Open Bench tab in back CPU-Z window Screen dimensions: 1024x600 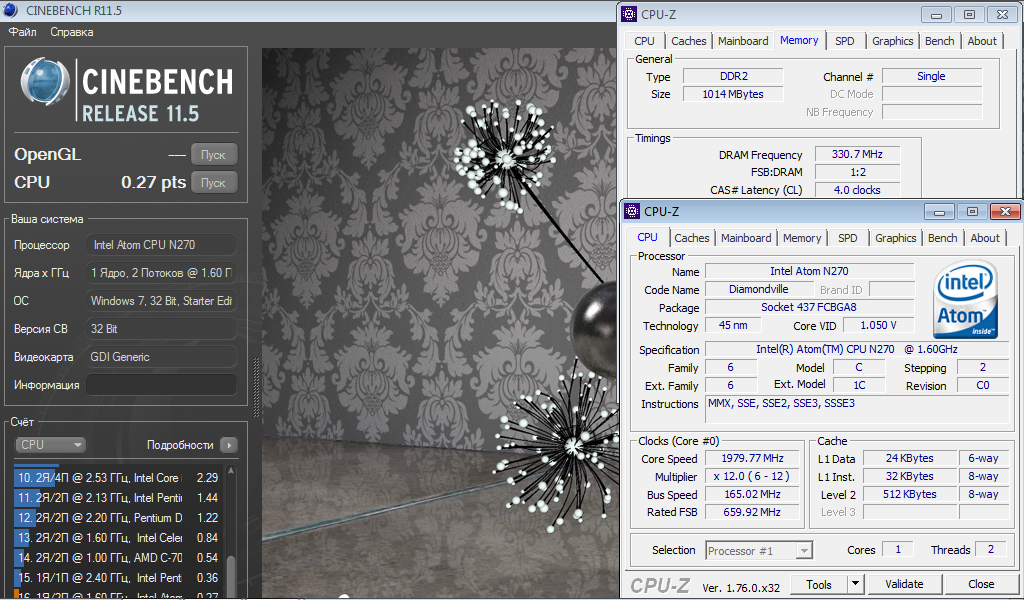(940, 41)
